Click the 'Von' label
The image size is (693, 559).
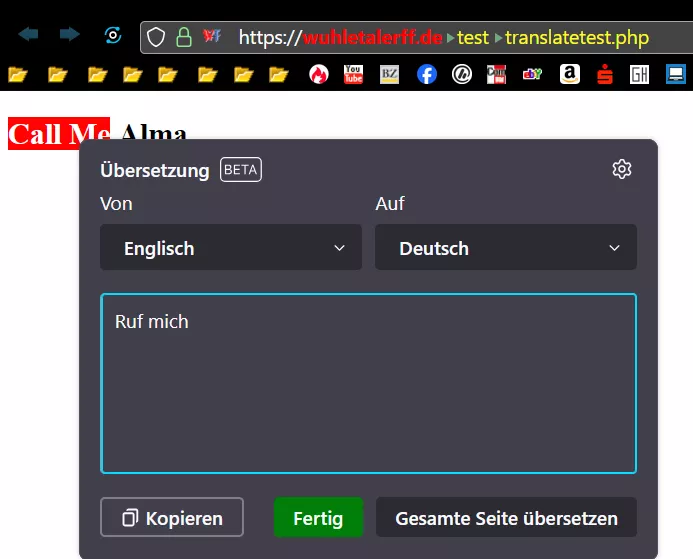[x=116, y=204]
